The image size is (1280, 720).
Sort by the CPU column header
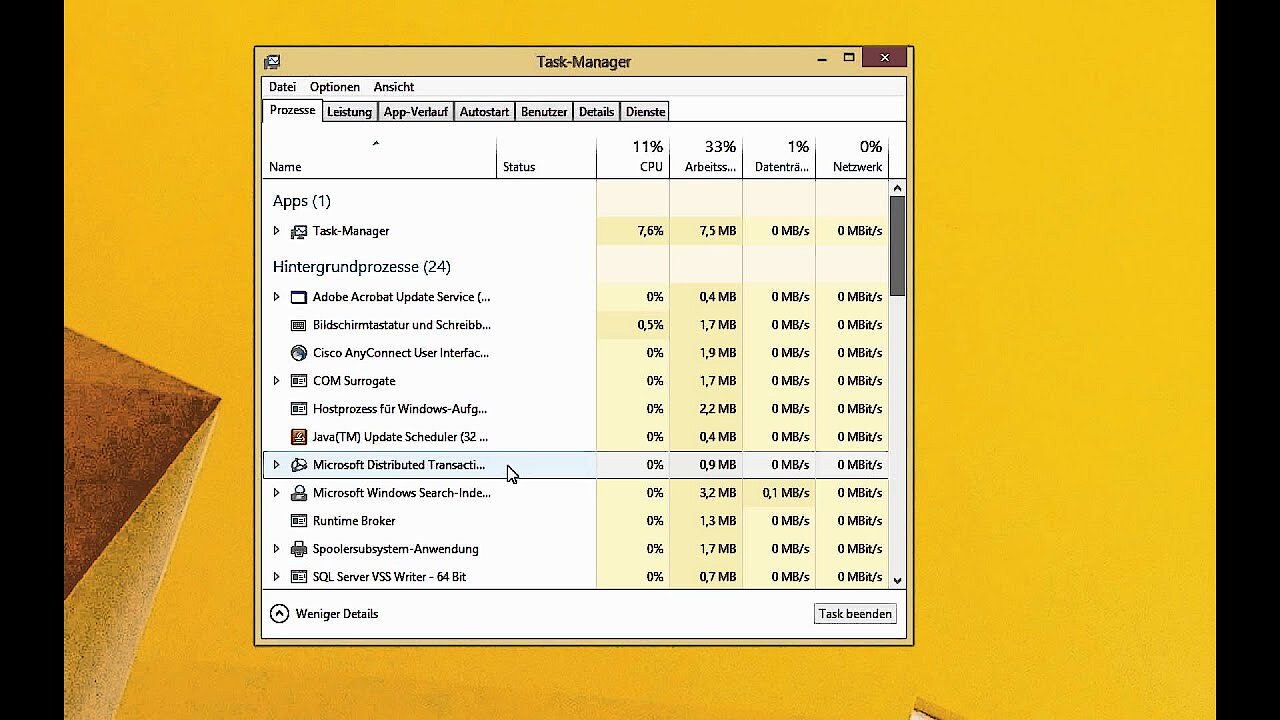point(633,157)
